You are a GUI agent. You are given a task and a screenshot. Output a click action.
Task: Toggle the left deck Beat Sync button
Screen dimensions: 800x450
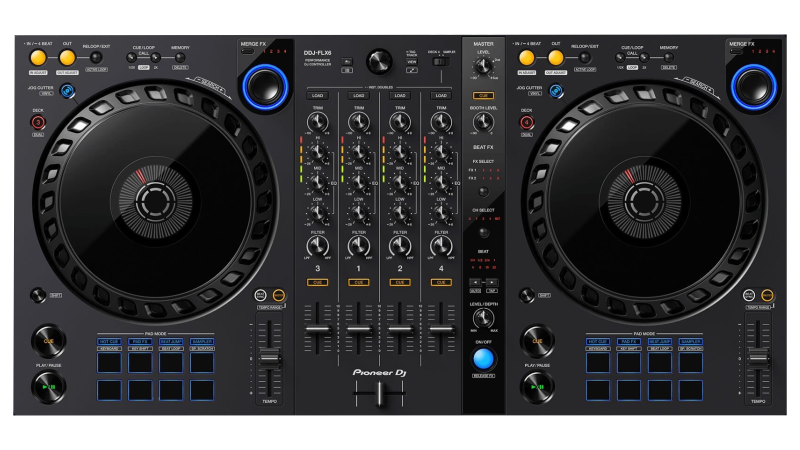point(260,294)
